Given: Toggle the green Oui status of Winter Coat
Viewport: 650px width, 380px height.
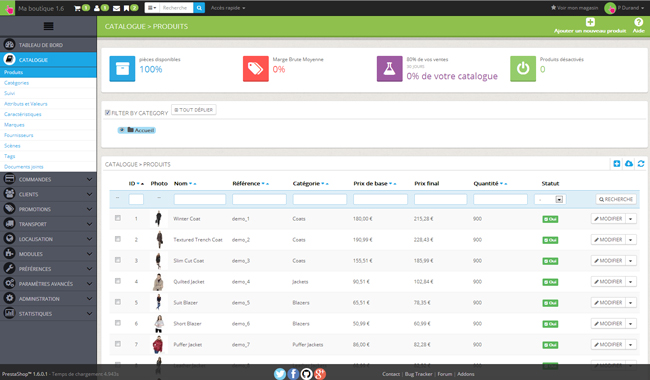Looking at the screenshot, I should tap(550, 219).
